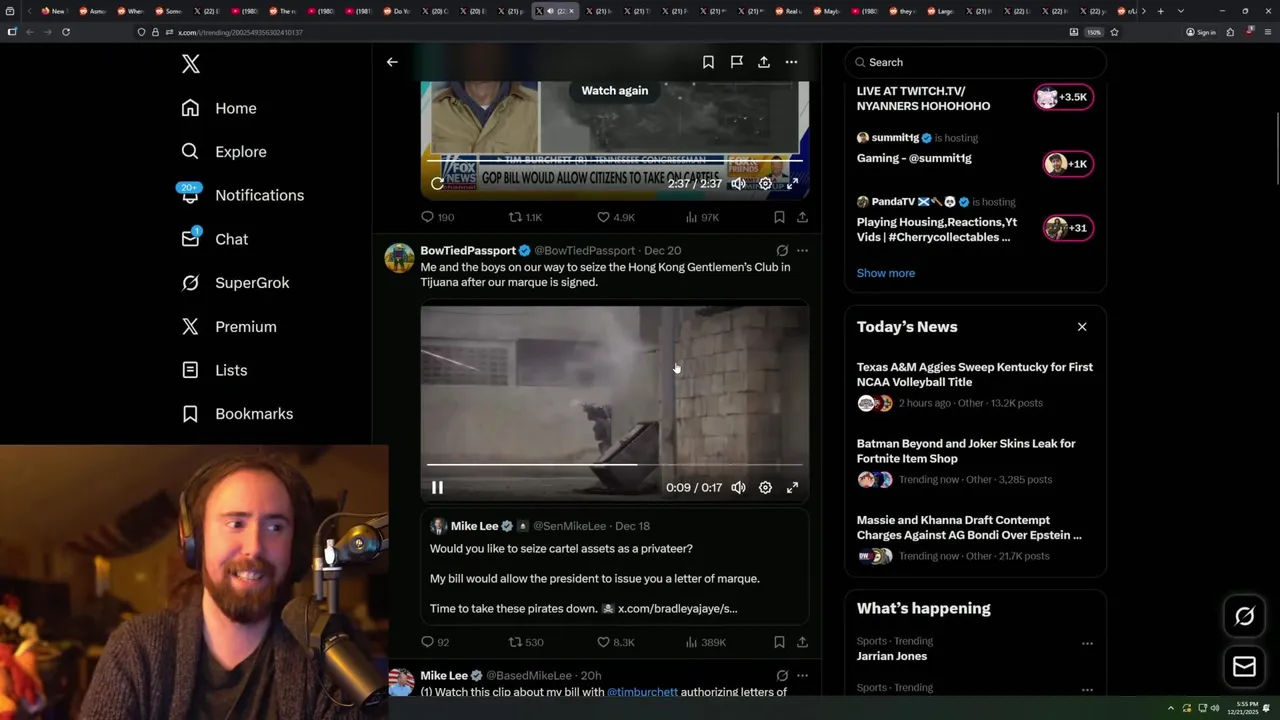
Task: Open more menu on @BasedMikeLee post
Action: [x=802, y=676]
